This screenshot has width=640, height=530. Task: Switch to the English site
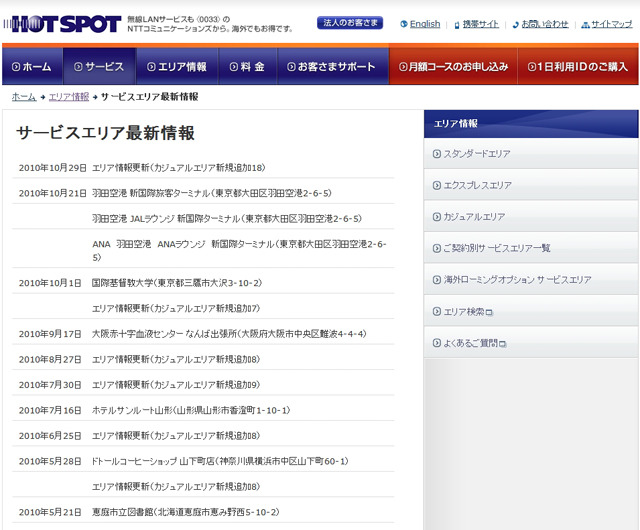coord(425,24)
